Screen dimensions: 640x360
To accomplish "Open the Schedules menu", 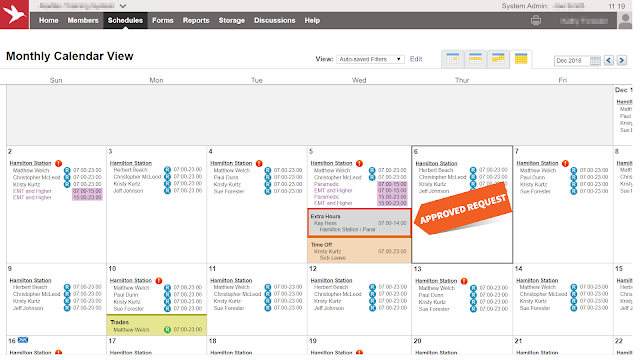I will [125, 20].
